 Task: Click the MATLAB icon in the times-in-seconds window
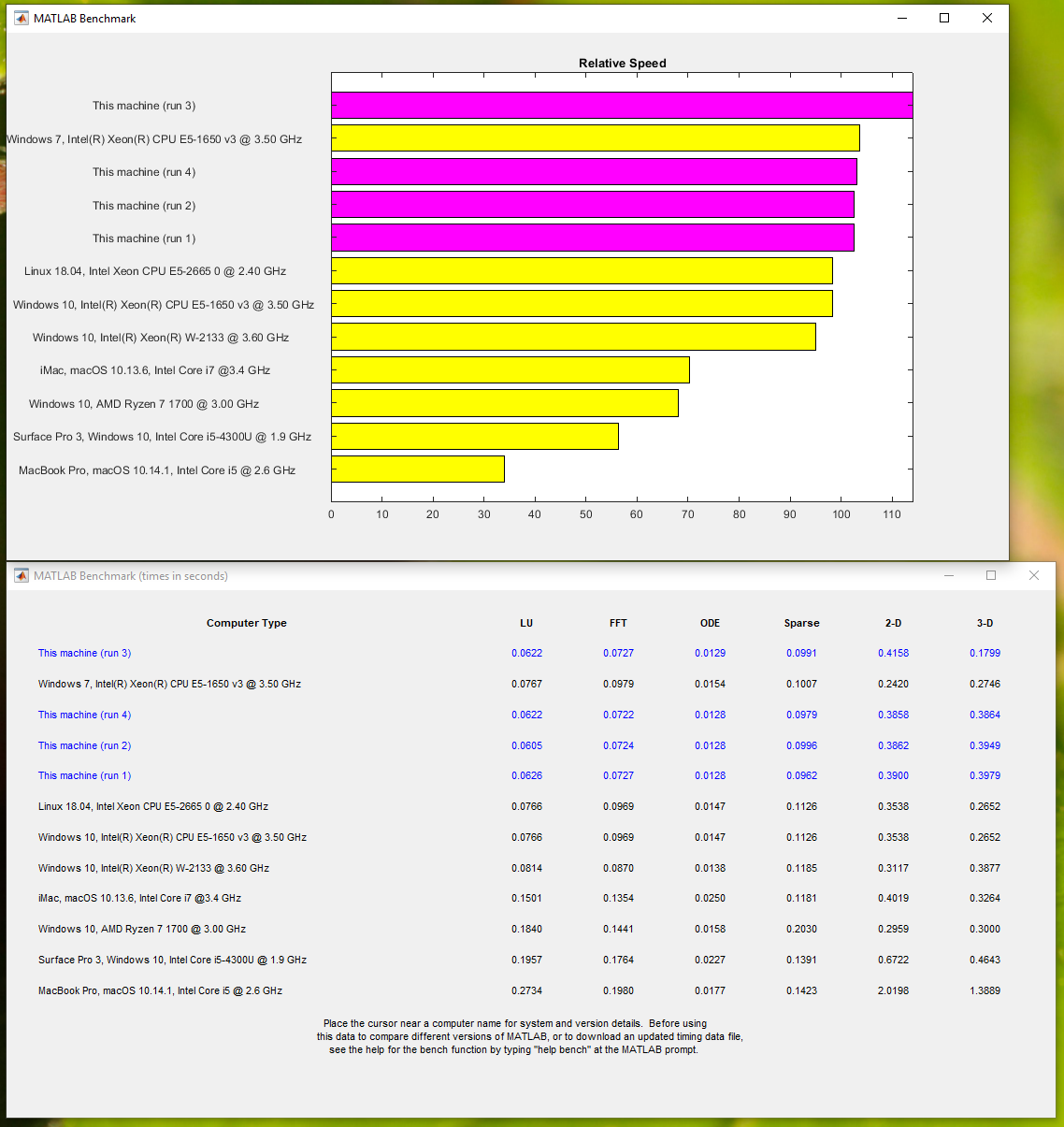[x=22, y=575]
